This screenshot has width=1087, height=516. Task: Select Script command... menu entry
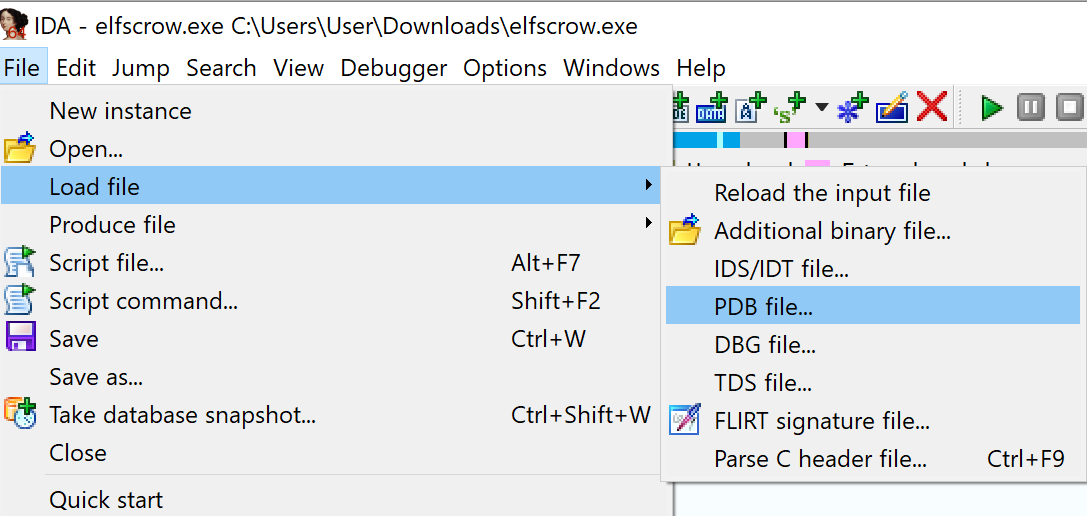(337, 301)
